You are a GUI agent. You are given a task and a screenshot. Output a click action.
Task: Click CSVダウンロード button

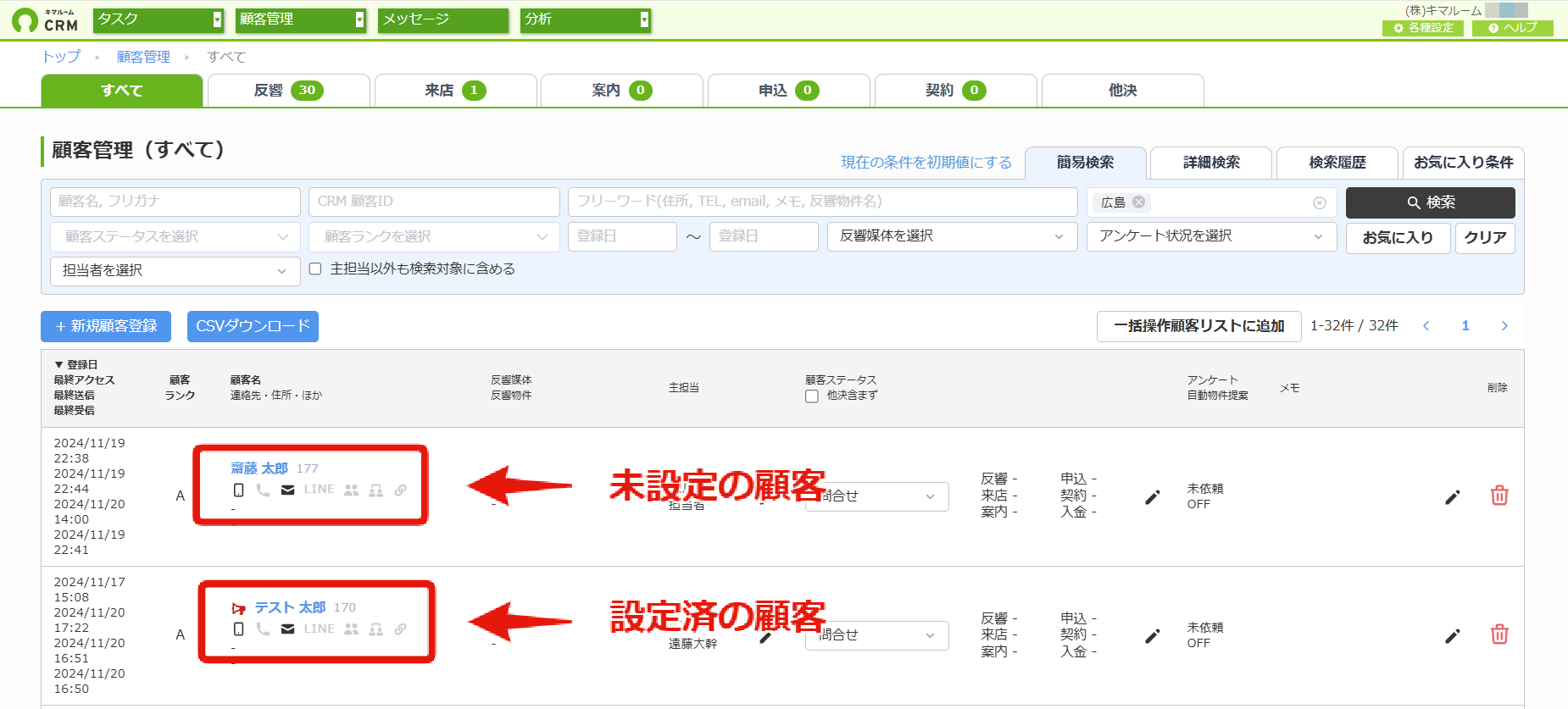[253, 326]
